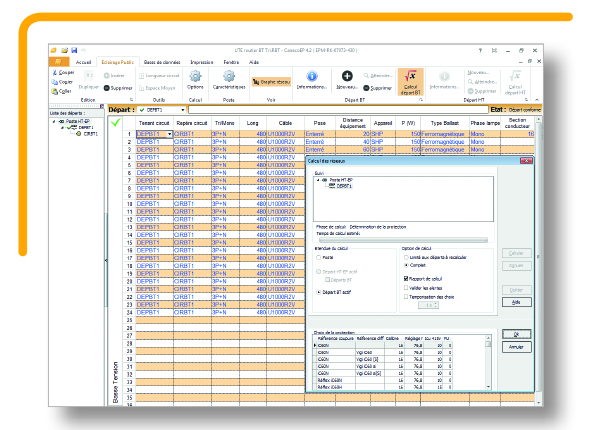Open the Fenêtre tab

[231, 62]
